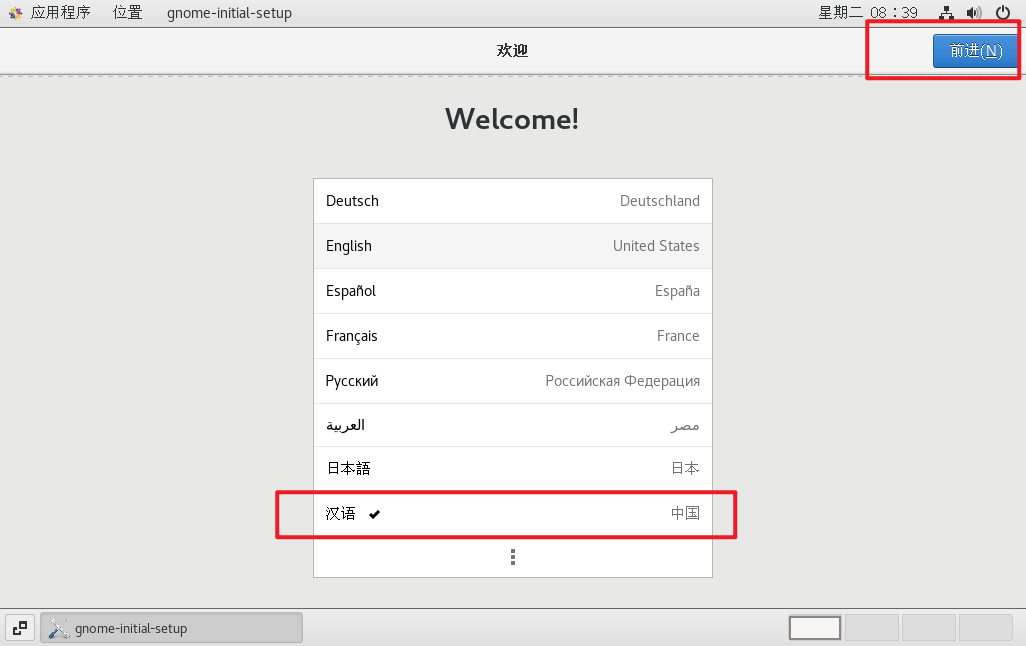1026x646 pixels.
Task: Click the speaker volume icon
Action: [x=972, y=13]
